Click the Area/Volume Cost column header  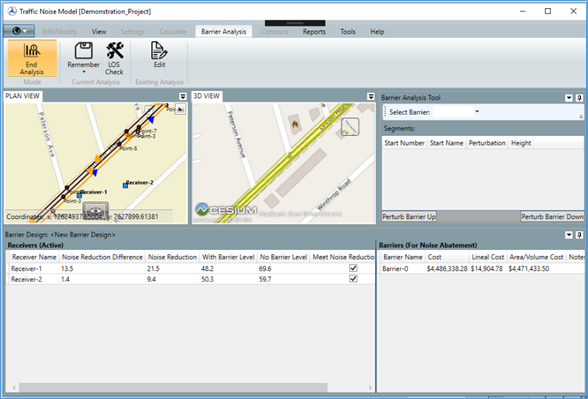click(x=536, y=257)
